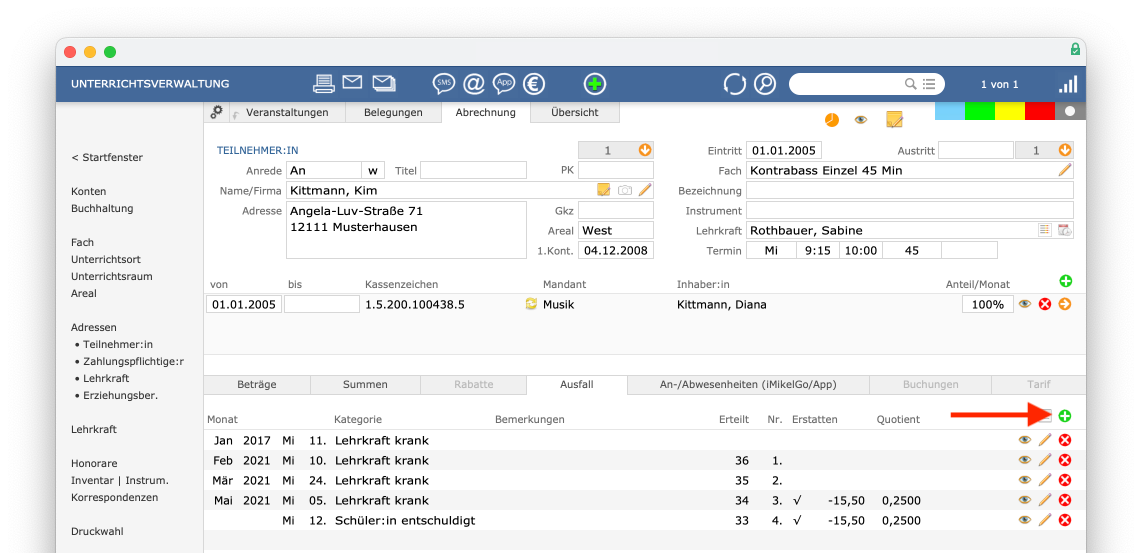Open search options list icon in search box
The image size is (1142, 553).
pyautogui.click(x=929, y=84)
